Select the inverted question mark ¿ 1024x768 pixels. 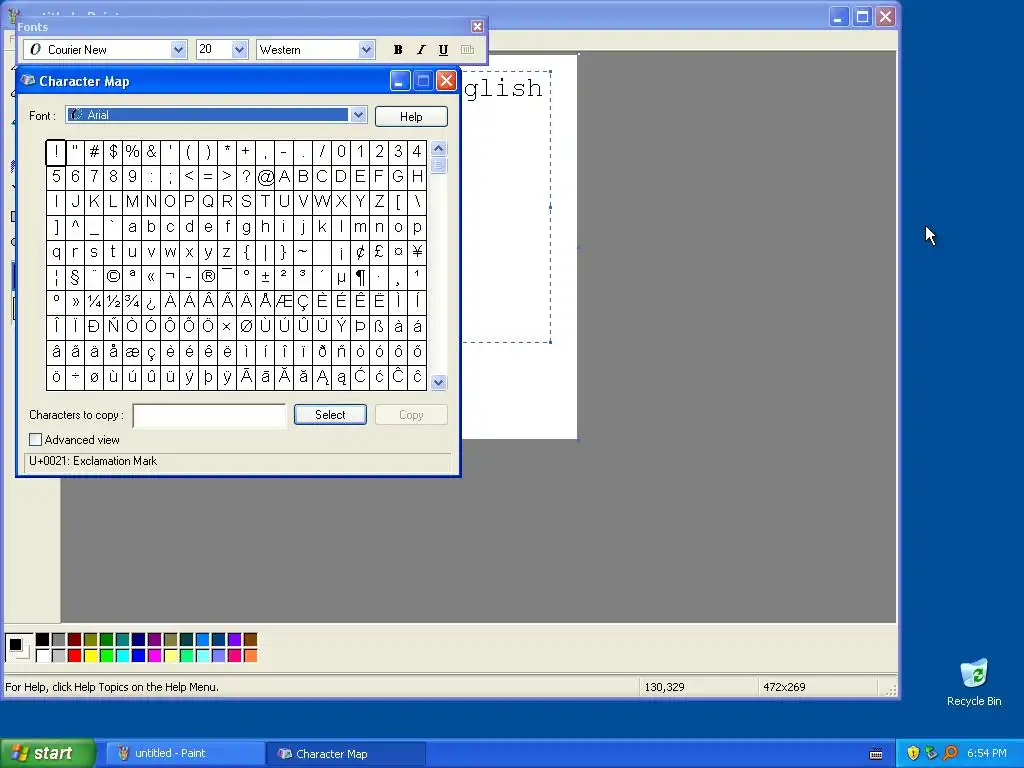point(151,302)
